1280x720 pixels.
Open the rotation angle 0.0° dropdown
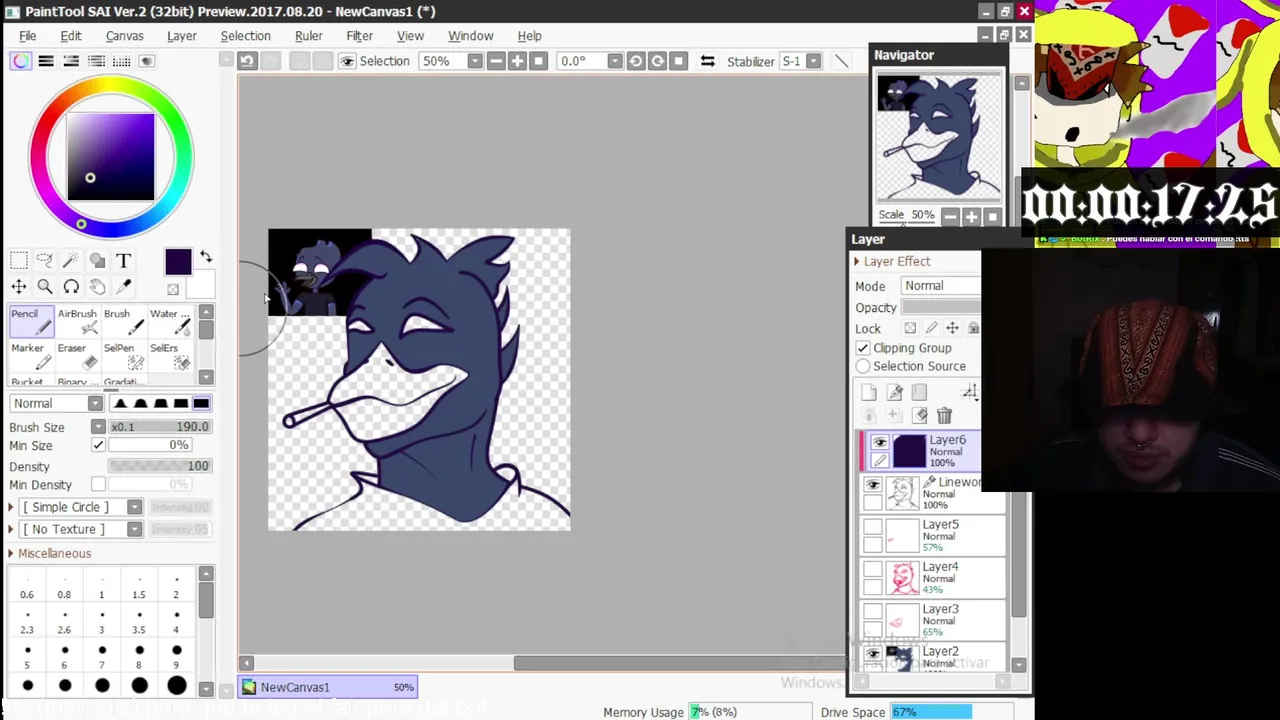click(615, 61)
